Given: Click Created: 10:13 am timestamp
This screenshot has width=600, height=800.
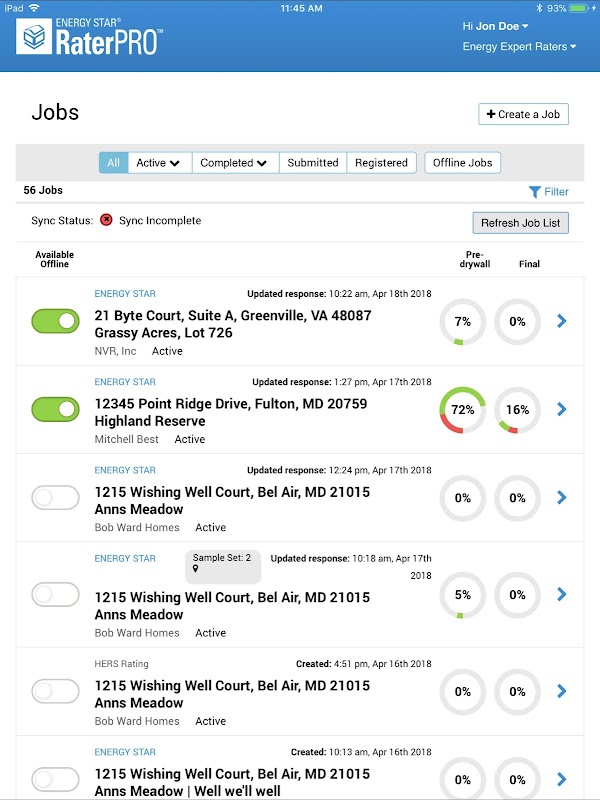Looking at the screenshot, I should (361, 752).
